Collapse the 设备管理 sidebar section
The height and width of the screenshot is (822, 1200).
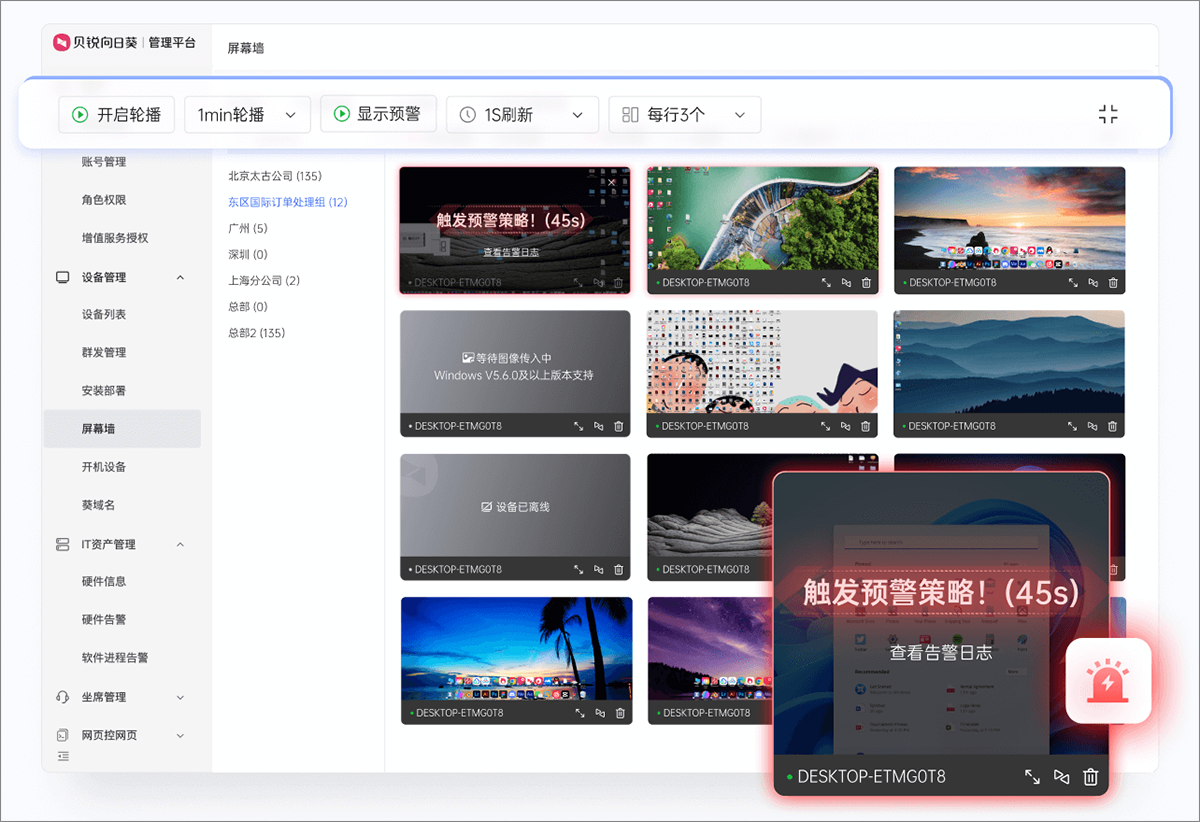(180, 277)
